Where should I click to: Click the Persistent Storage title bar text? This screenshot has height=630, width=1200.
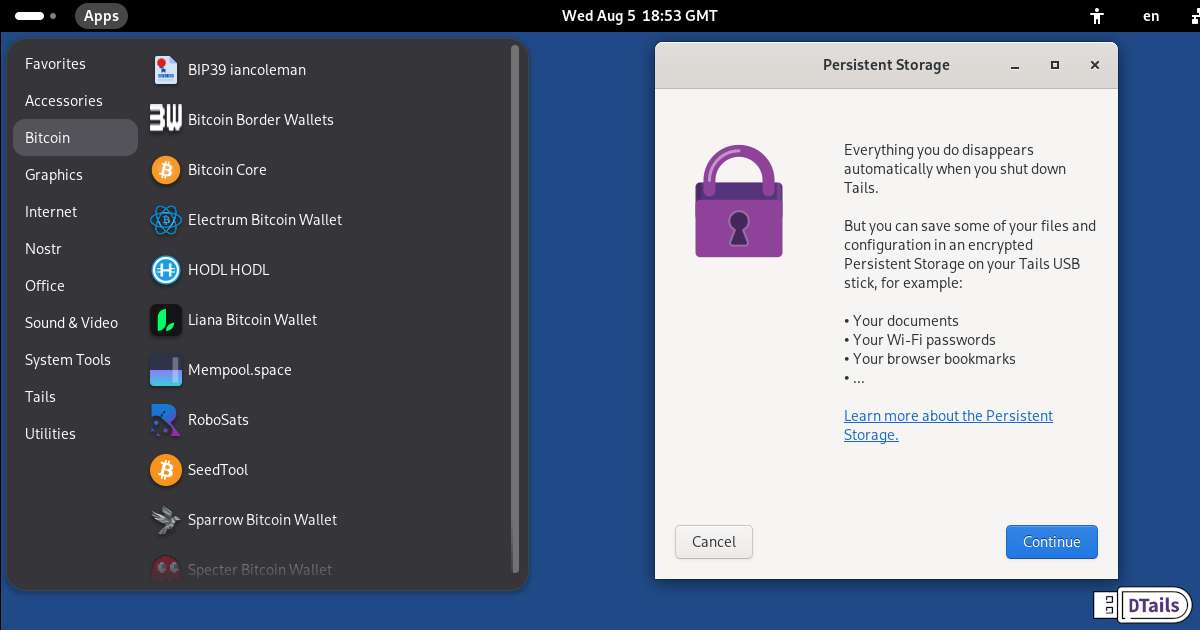point(886,65)
